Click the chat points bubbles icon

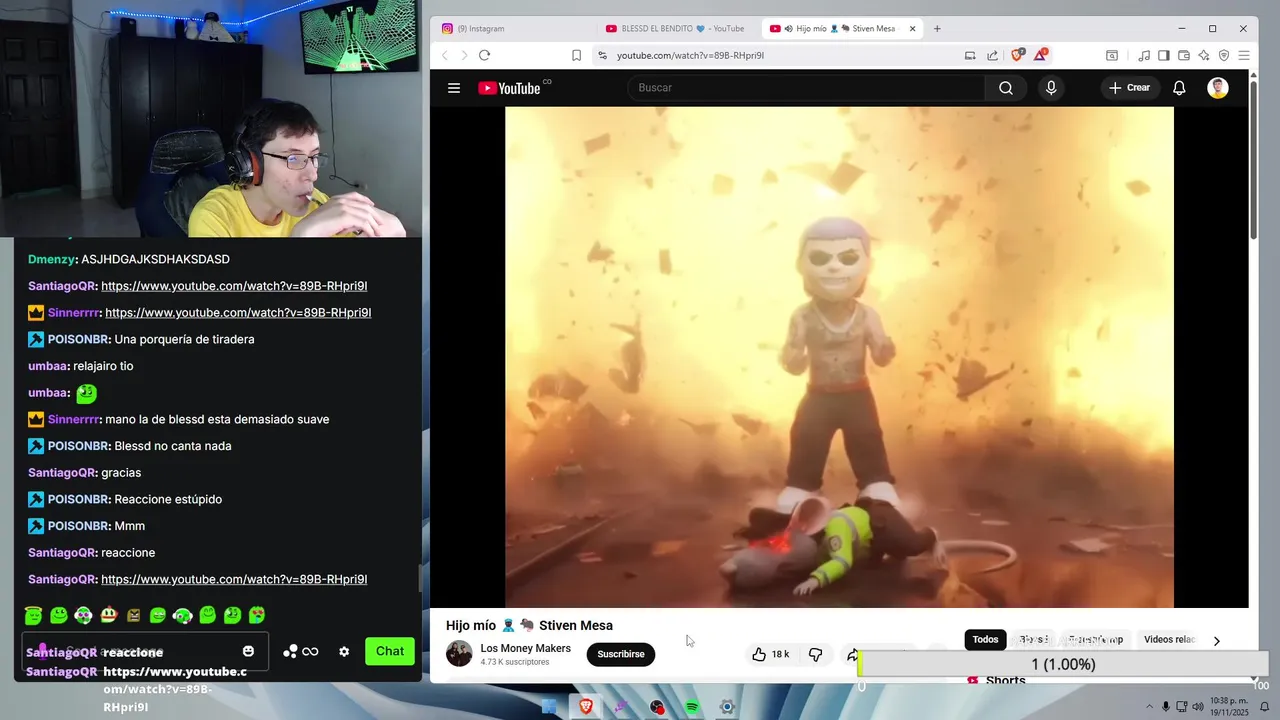coord(290,651)
